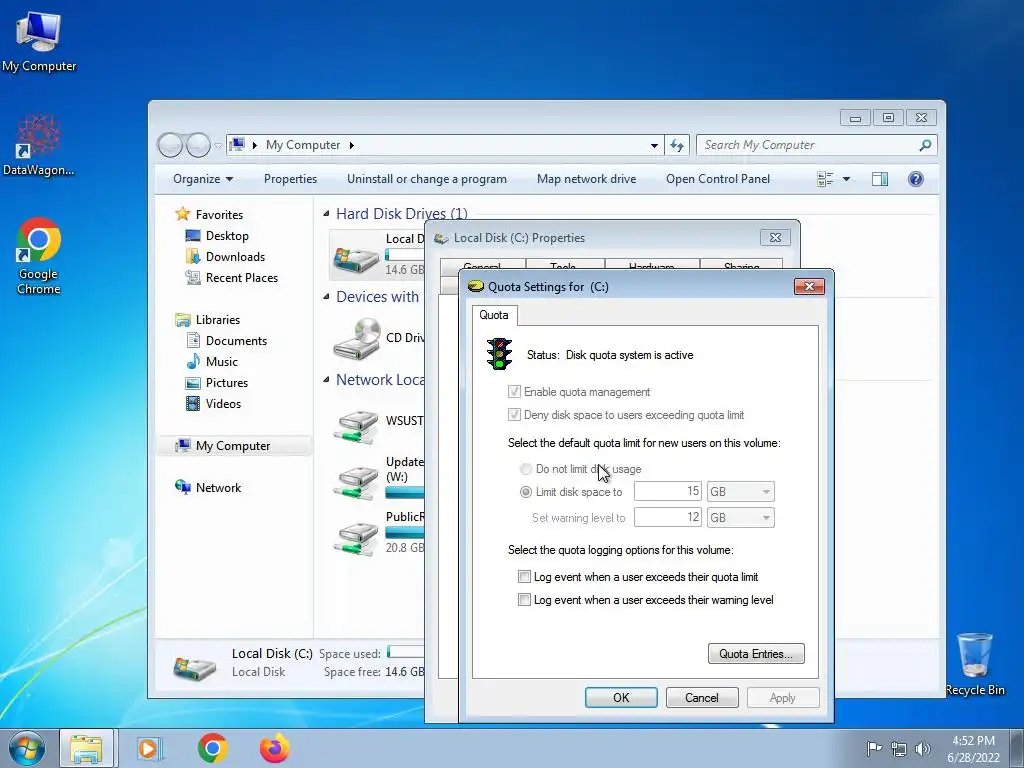
Task: Click the search magnifier icon in Explorer
Action: 925,145
